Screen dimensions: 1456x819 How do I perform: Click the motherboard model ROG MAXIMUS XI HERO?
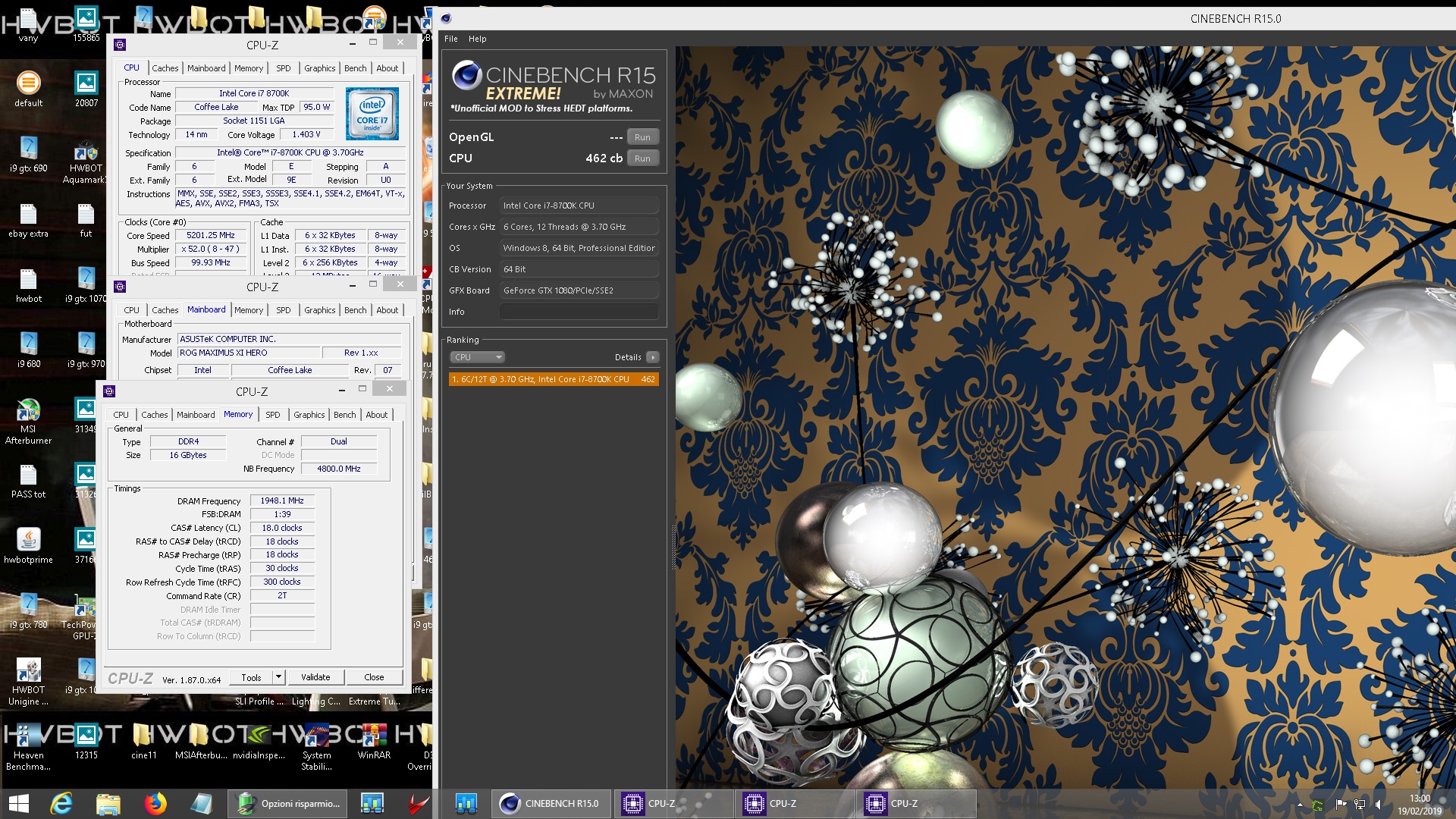248,353
